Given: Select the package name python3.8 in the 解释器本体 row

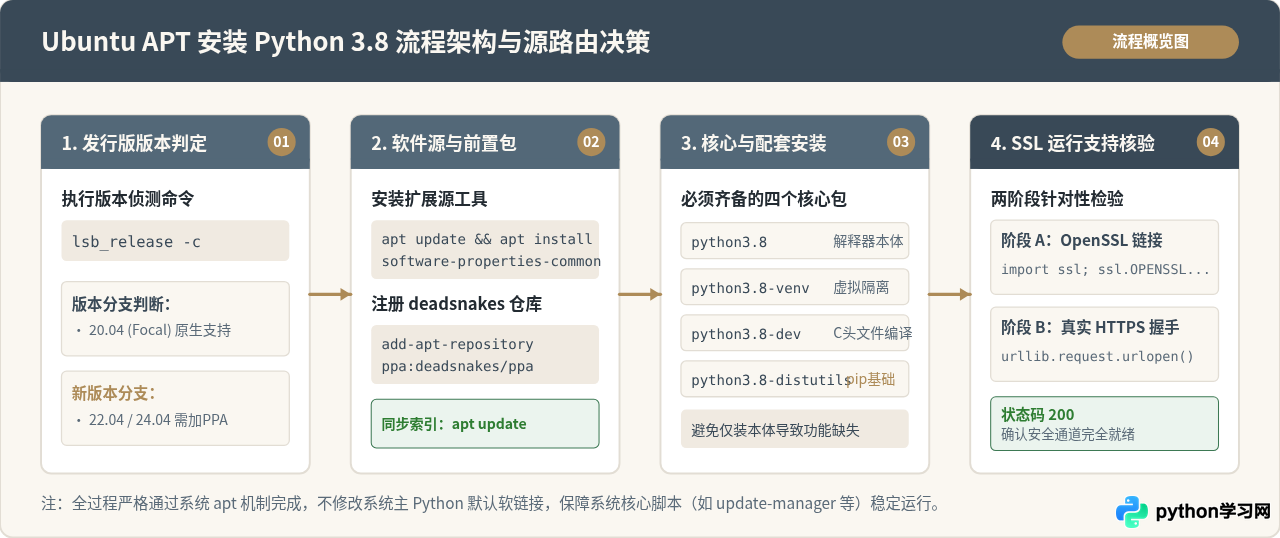Looking at the screenshot, I should (x=729, y=241).
